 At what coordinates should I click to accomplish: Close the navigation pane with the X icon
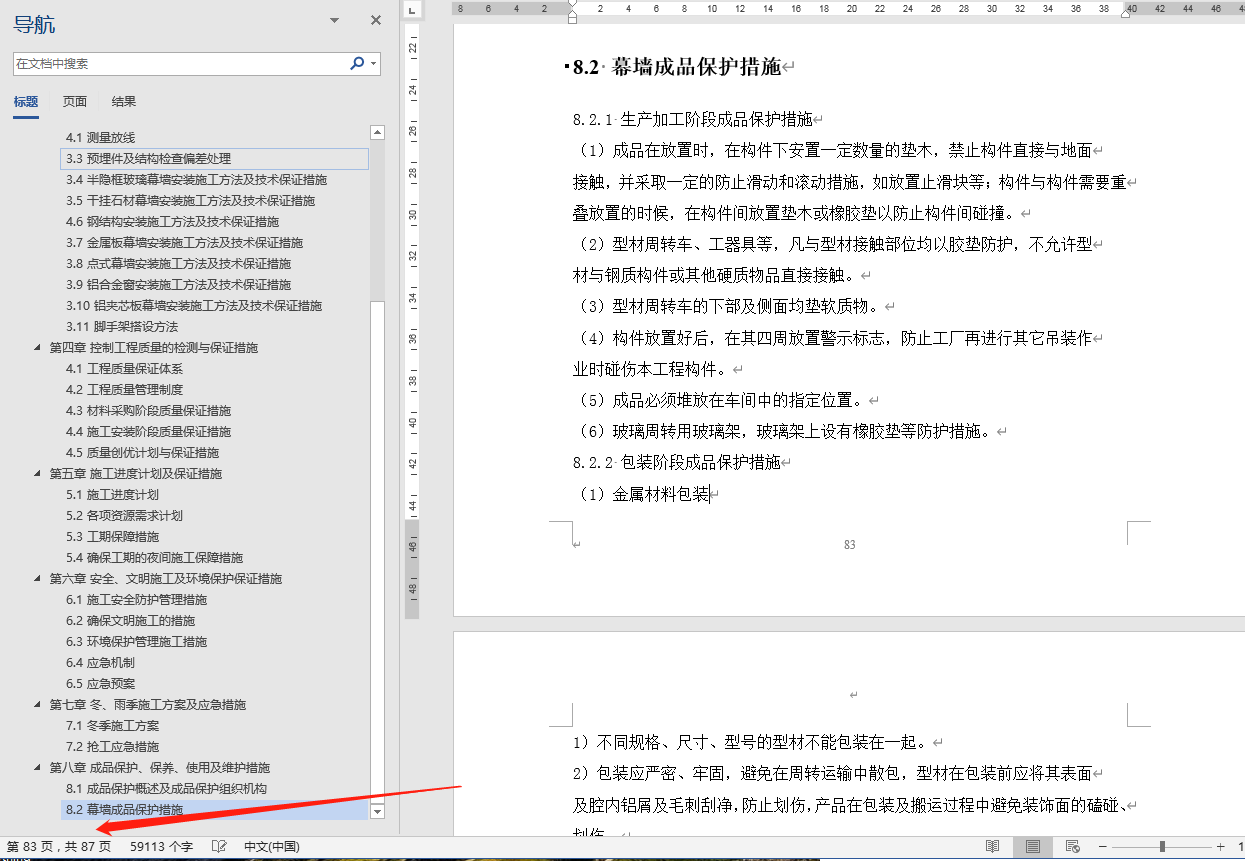point(376,20)
